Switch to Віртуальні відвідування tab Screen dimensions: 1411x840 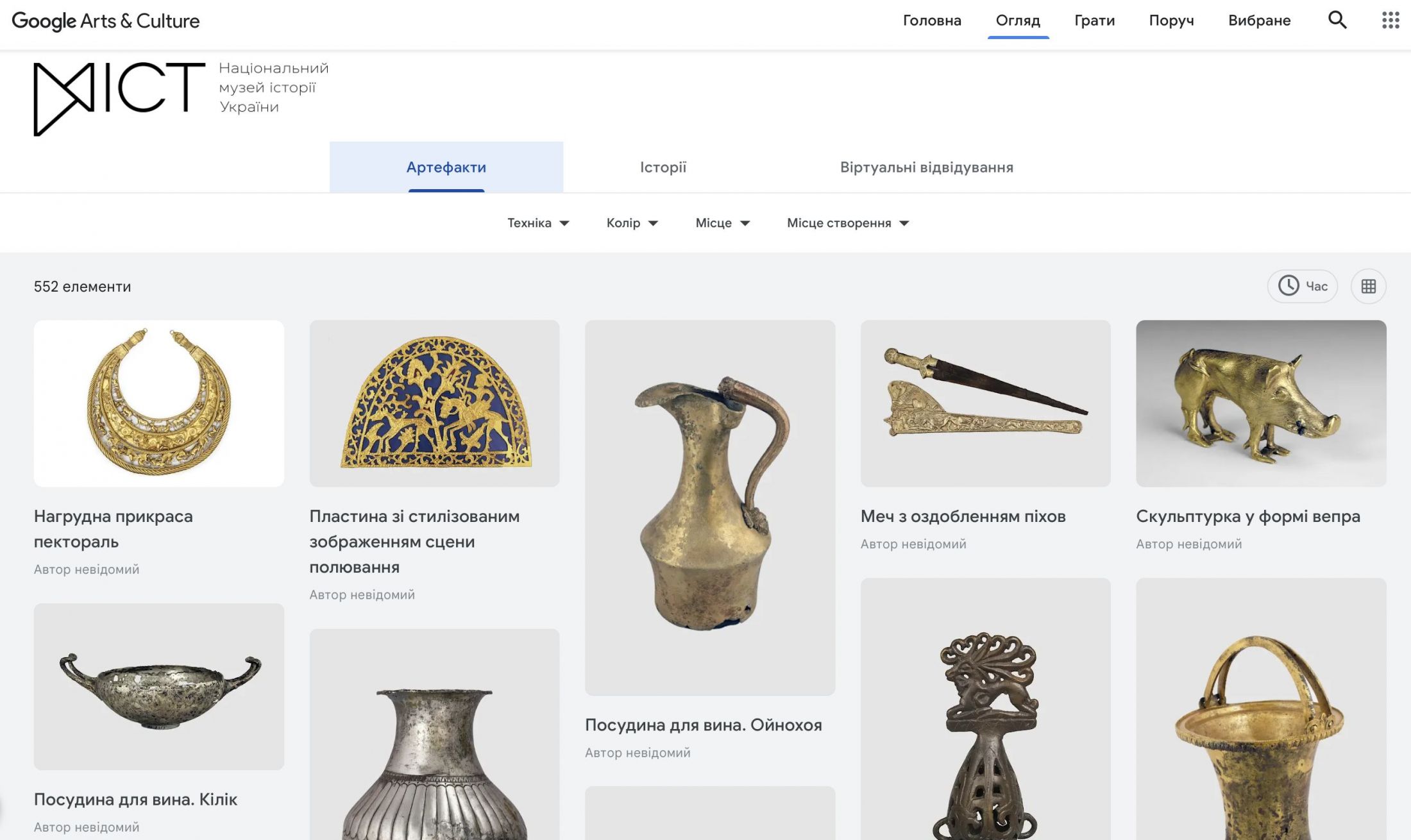coord(927,167)
